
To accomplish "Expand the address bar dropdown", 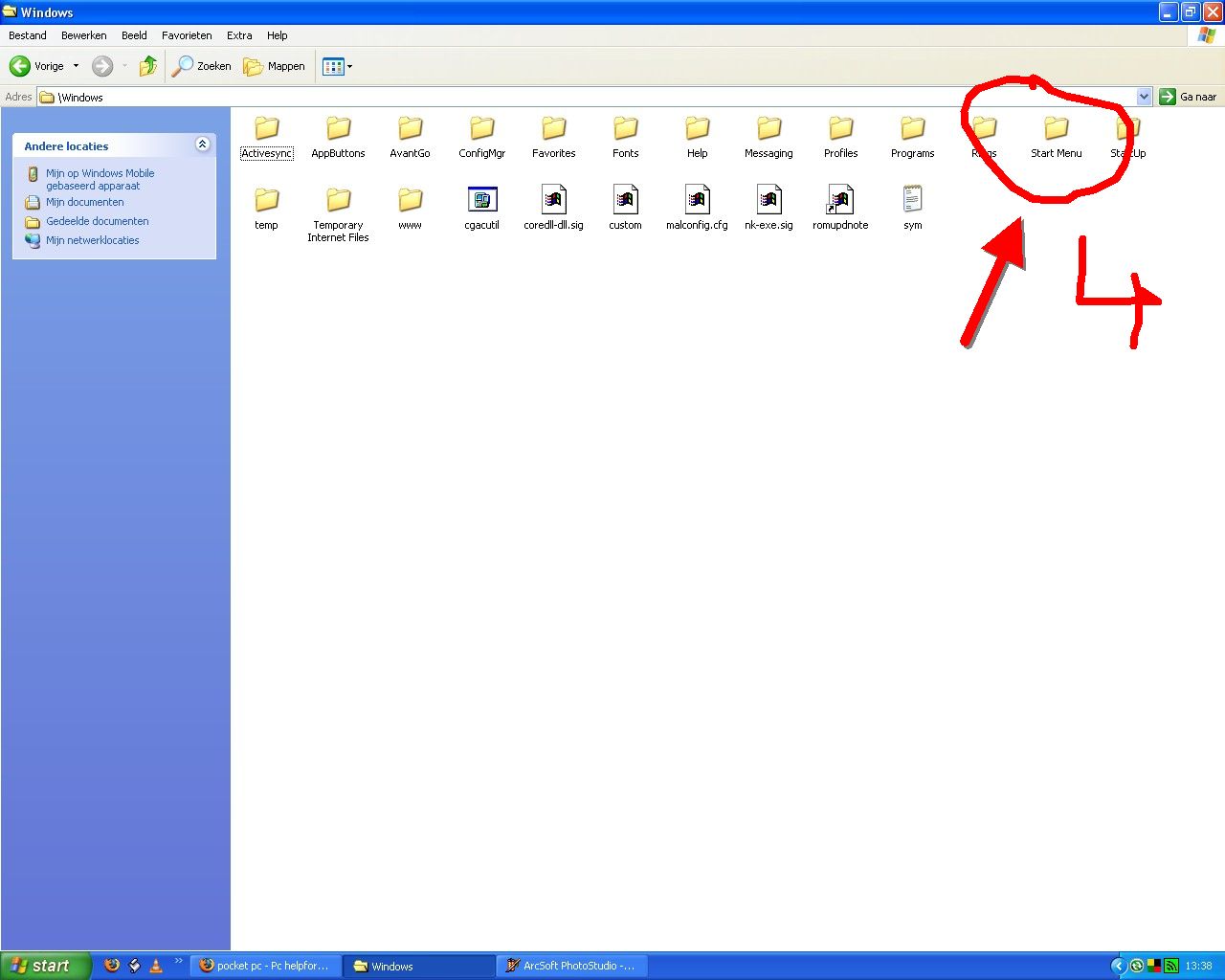I will tap(1144, 97).
